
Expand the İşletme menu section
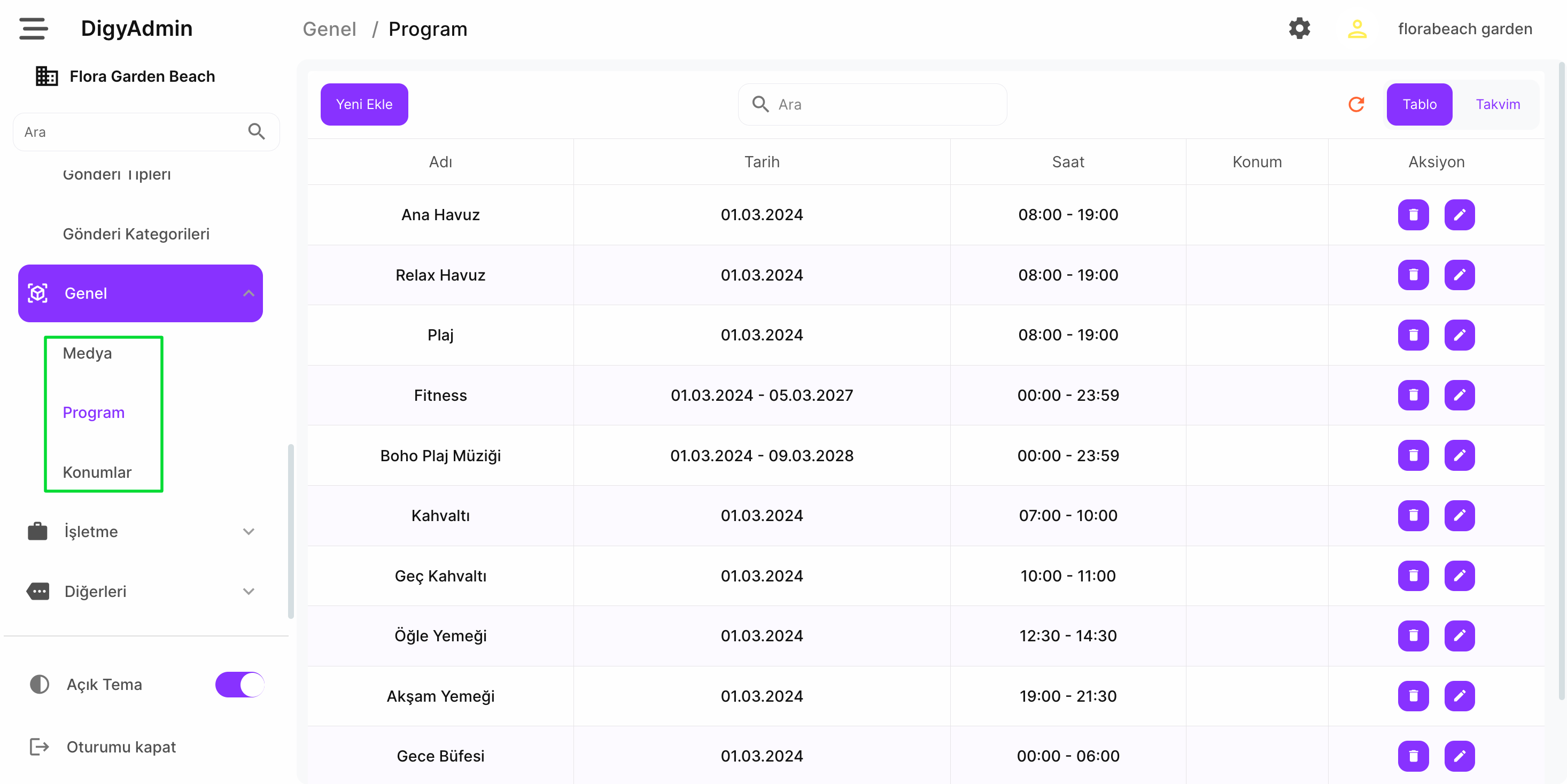pyautogui.click(x=248, y=532)
